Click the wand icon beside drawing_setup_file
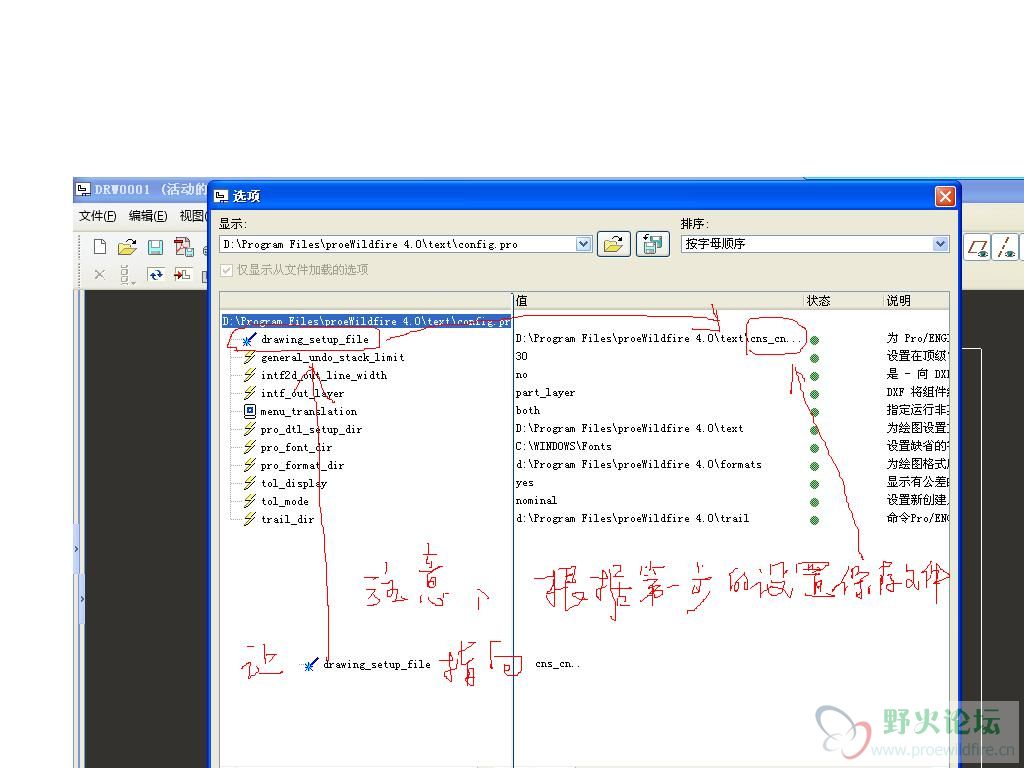1024x768 pixels. pos(249,339)
